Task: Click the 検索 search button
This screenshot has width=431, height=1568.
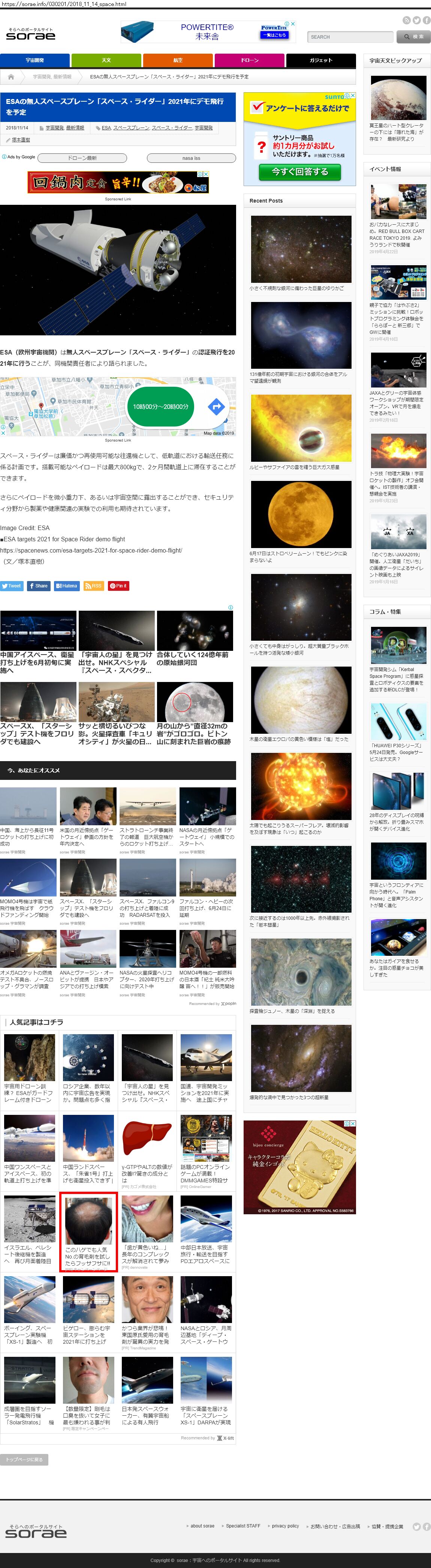Action: (x=413, y=37)
